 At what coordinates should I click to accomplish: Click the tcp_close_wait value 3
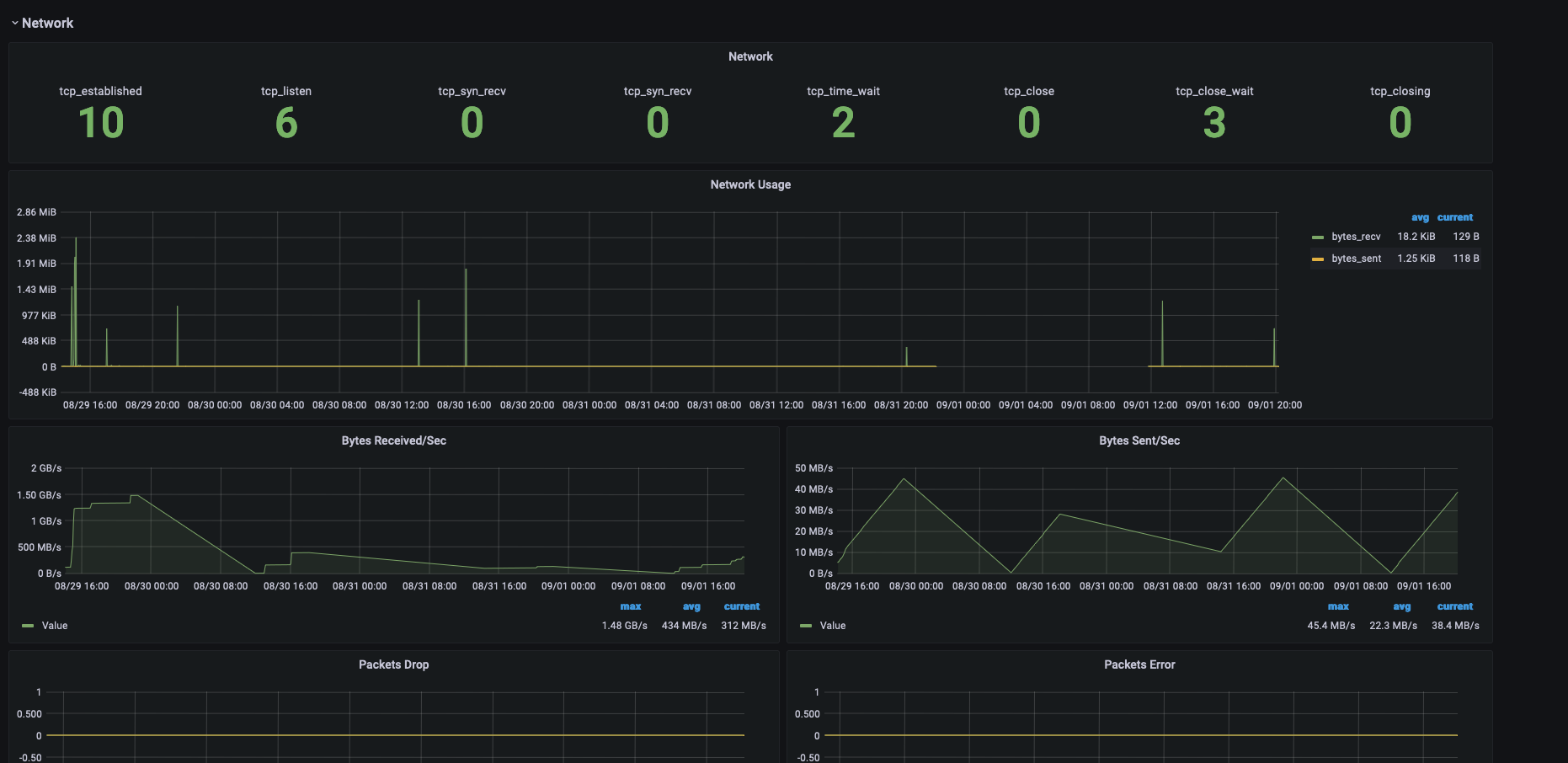(1214, 123)
